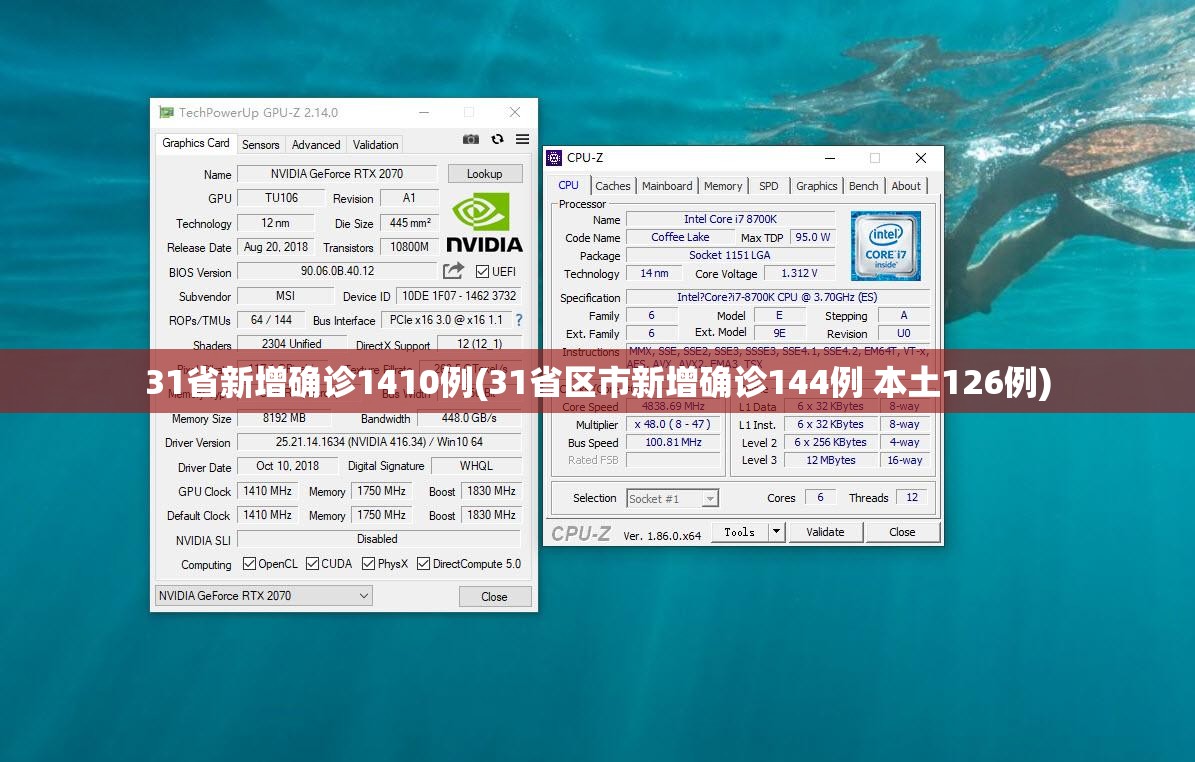Image resolution: width=1195 pixels, height=762 pixels.
Task: Open the Mainboard tab in CPU-Z
Action: click(x=667, y=186)
